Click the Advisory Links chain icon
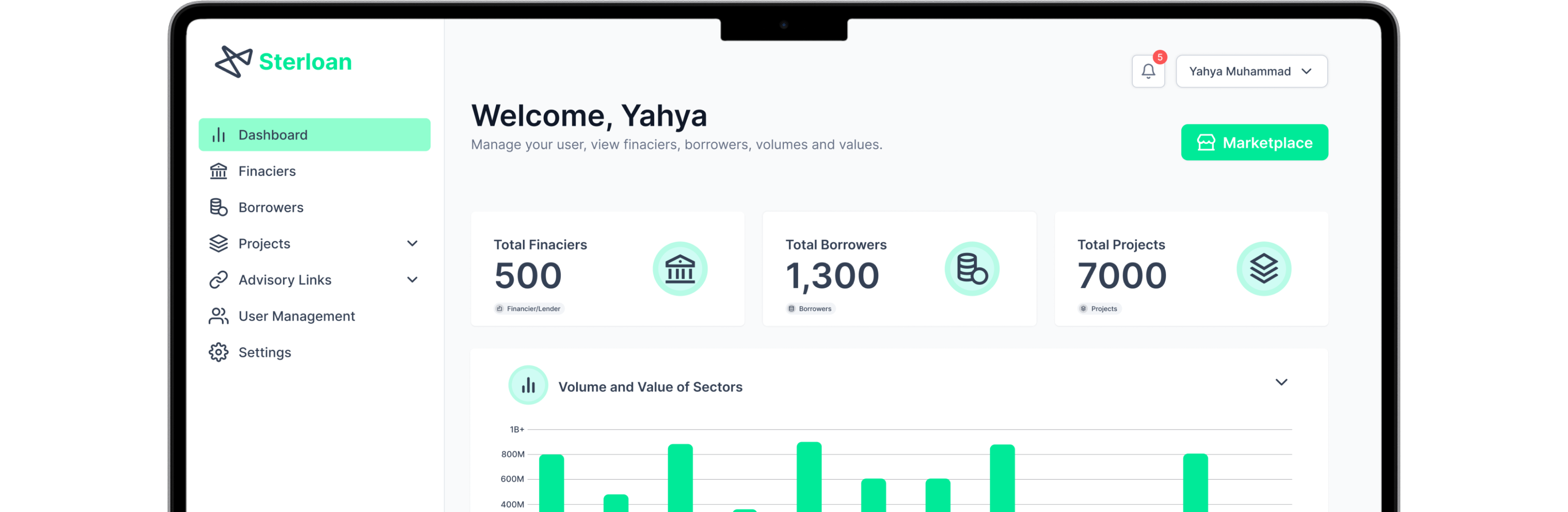Viewport: 1568px width, 512px height. click(x=218, y=280)
